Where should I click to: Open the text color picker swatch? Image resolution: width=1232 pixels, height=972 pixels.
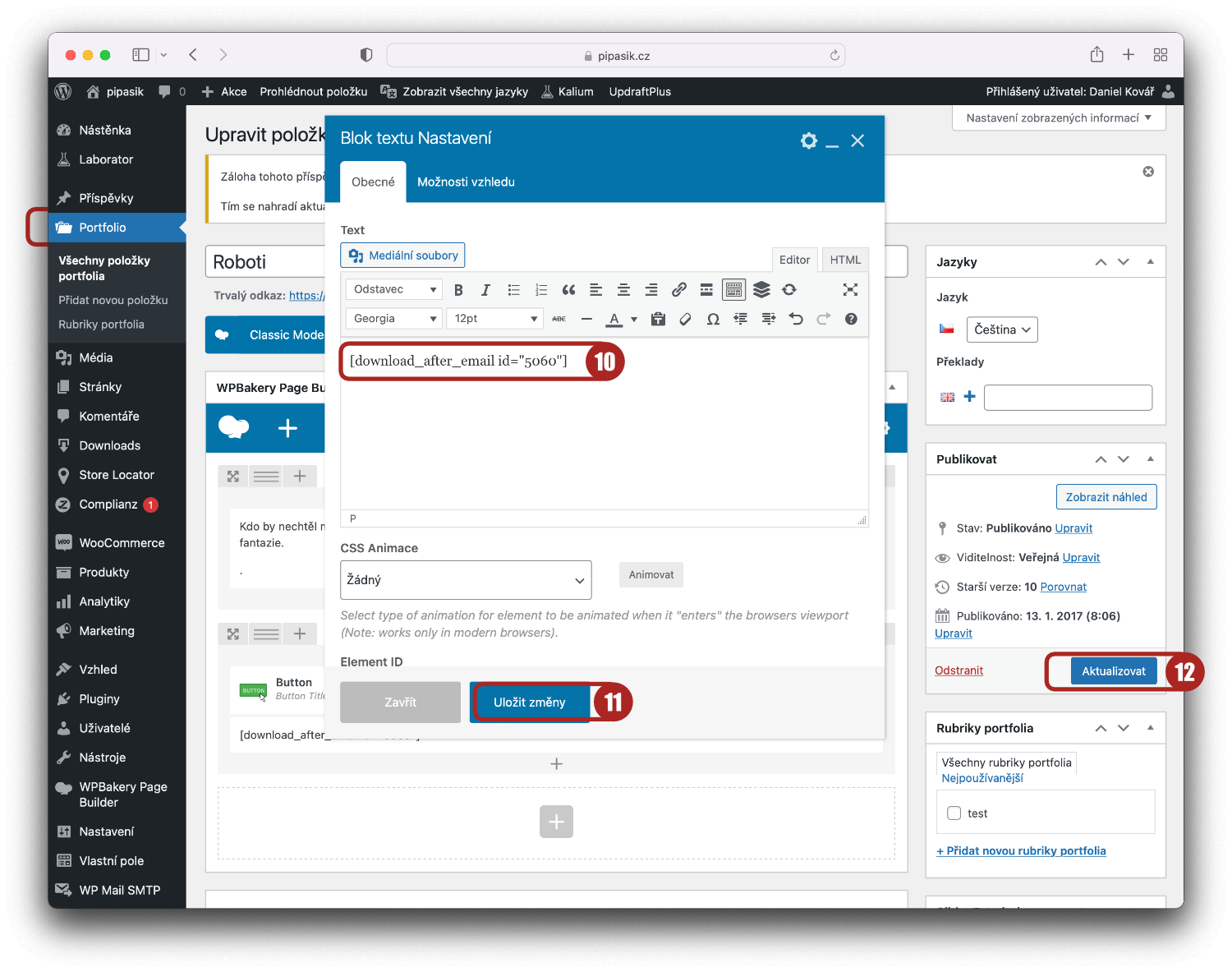click(614, 319)
